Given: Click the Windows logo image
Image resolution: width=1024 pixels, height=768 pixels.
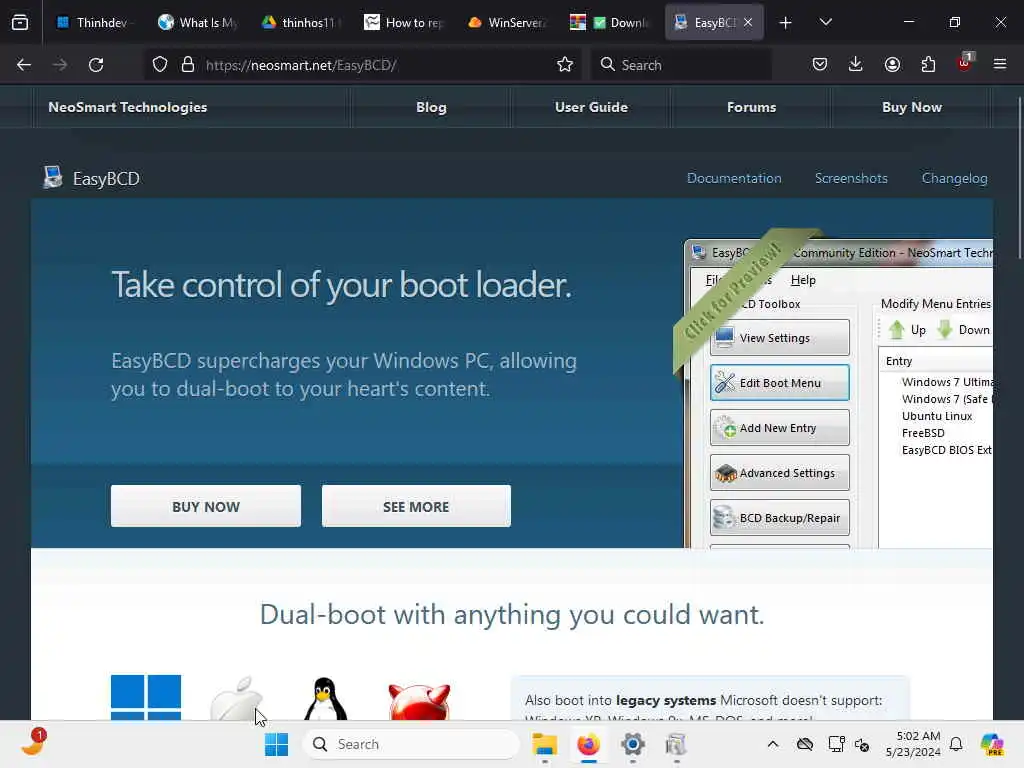Looking at the screenshot, I should (x=146, y=697).
